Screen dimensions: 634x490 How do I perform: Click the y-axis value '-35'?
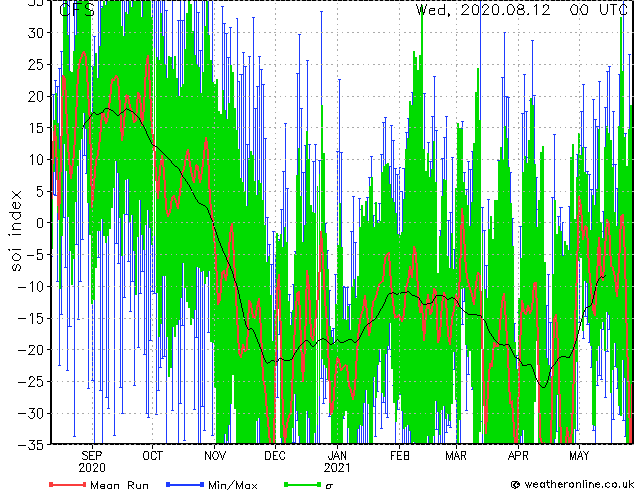point(32,445)
